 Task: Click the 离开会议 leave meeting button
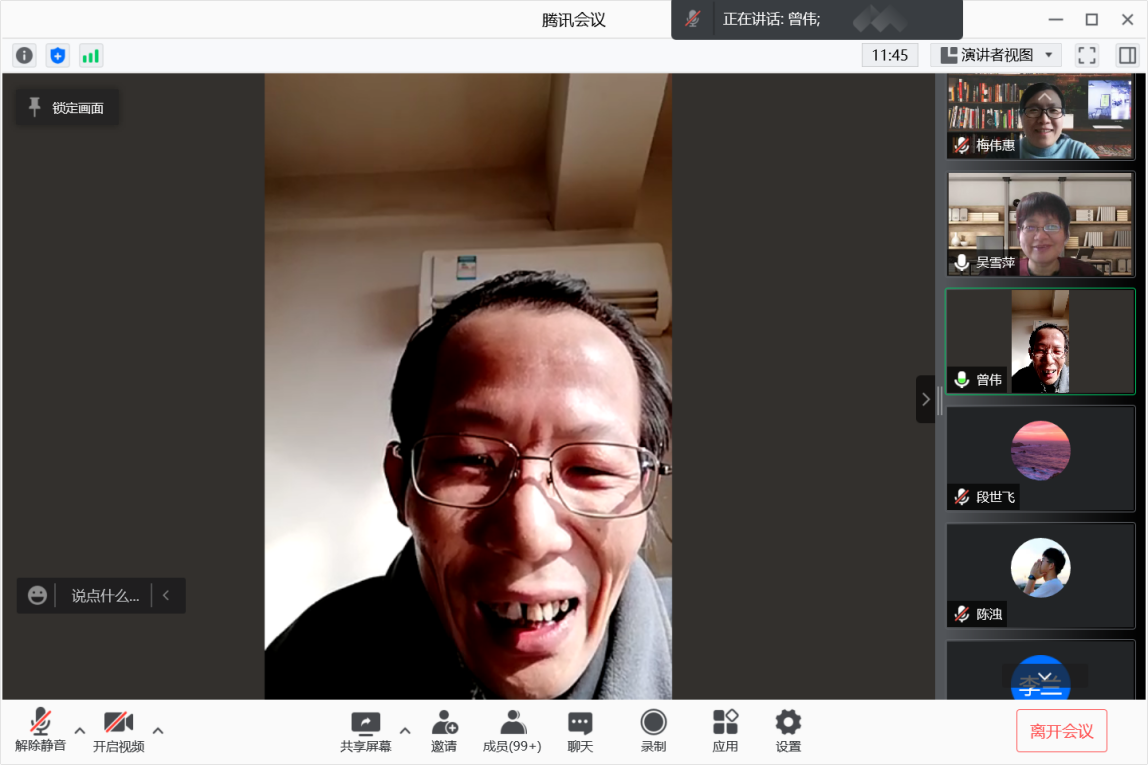(1061, 731)
